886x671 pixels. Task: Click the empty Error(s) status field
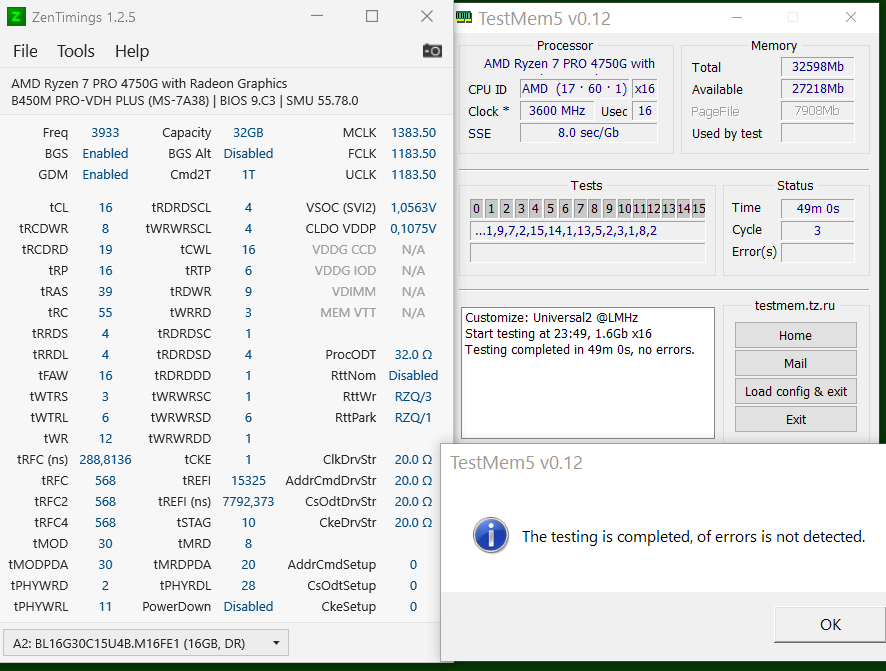pos(817,252)
